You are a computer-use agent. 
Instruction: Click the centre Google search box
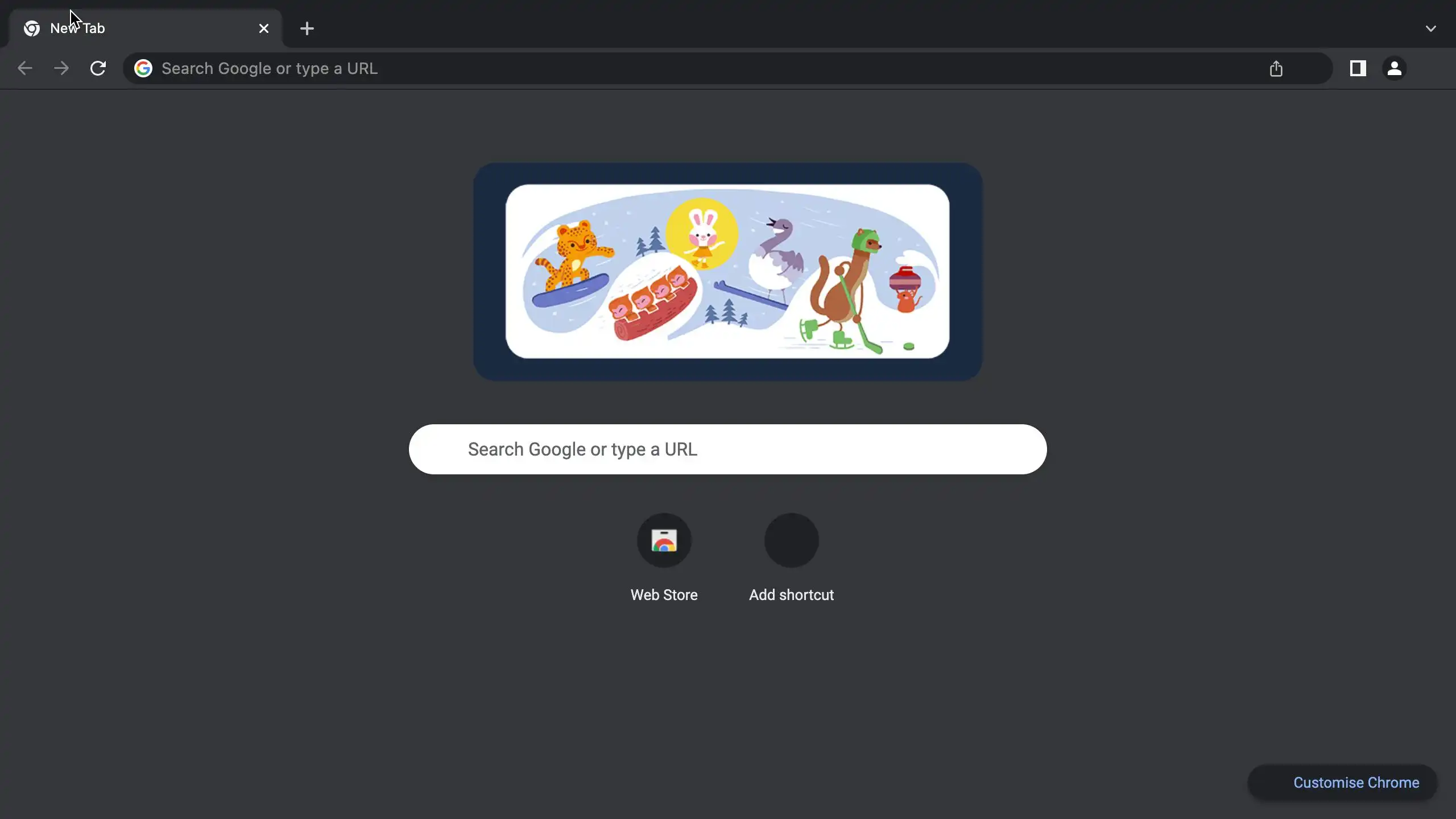click(727, 449)
